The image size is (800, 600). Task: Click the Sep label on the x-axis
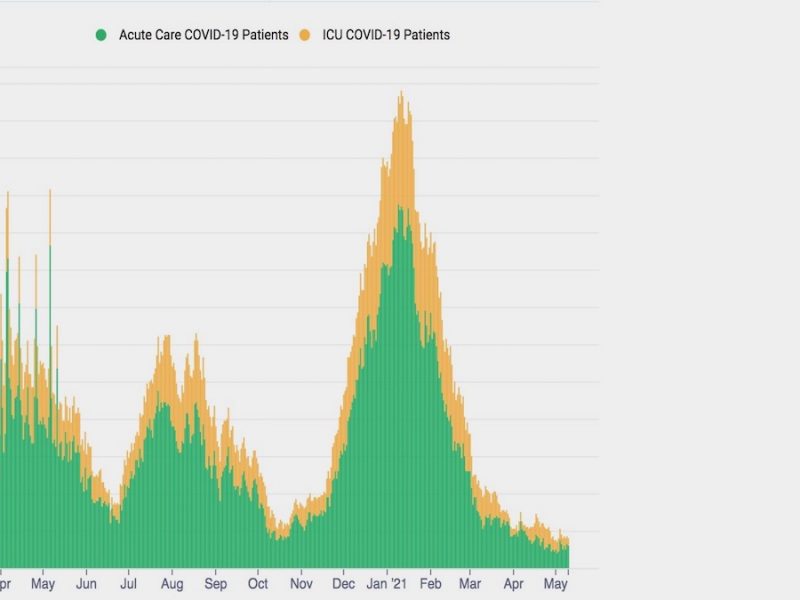[216, 583]
